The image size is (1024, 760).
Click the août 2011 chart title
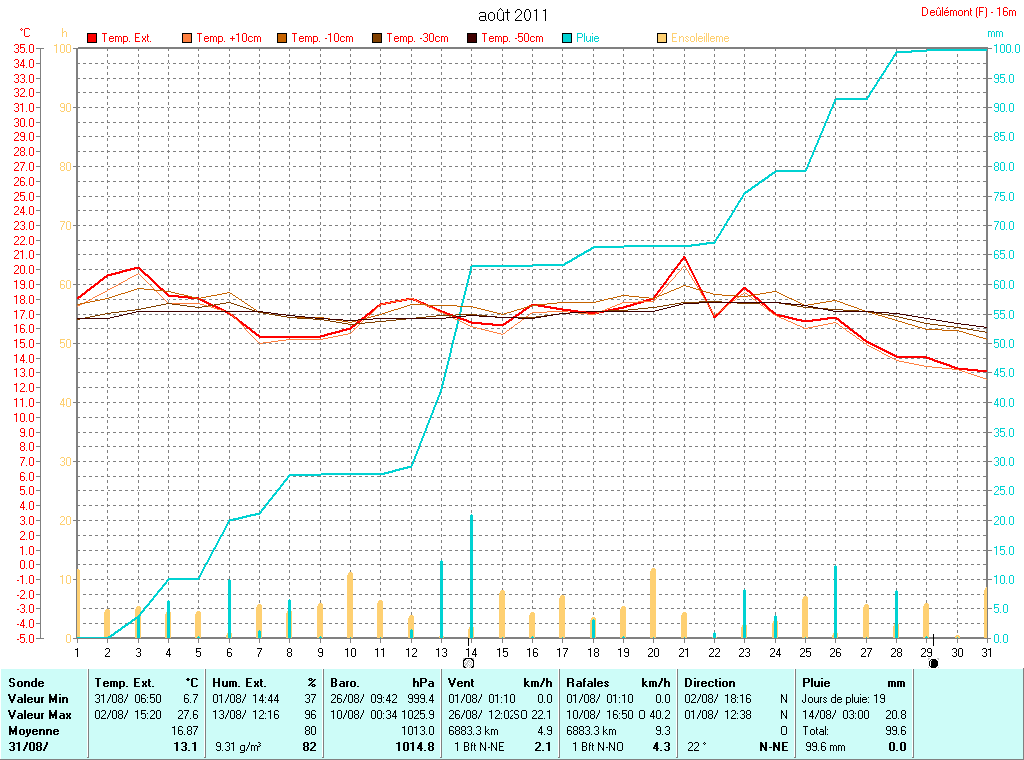(x=513, y=14)
